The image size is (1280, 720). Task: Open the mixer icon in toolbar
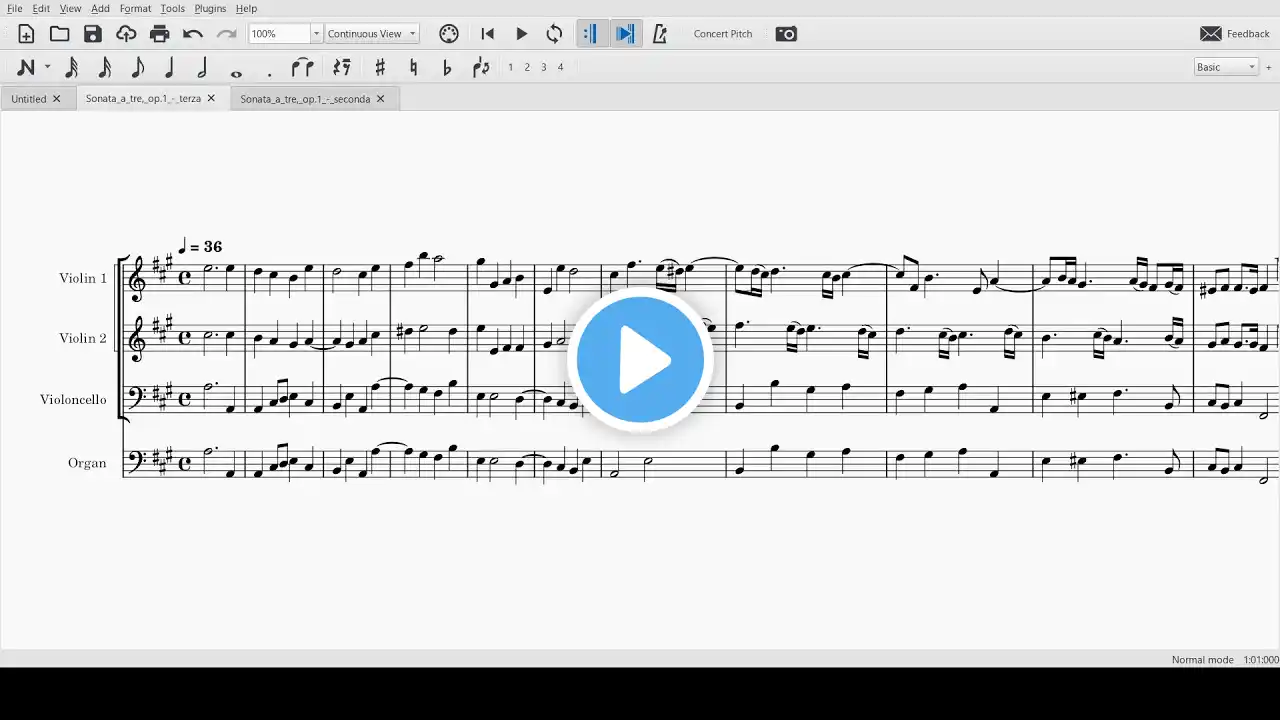(x=449, y=34)
